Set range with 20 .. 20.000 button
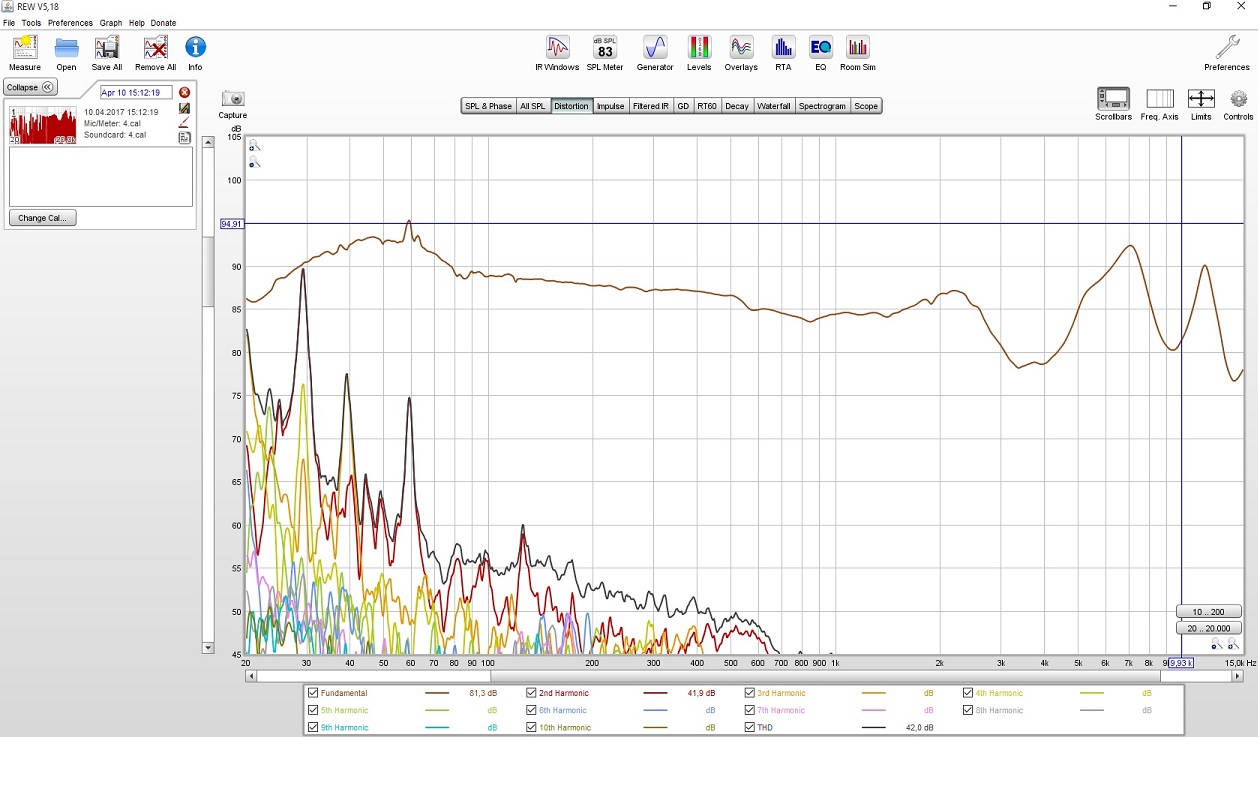The width and height of the screenshot is (1260, 788). pyautogui.click(x=1209, y=628)
